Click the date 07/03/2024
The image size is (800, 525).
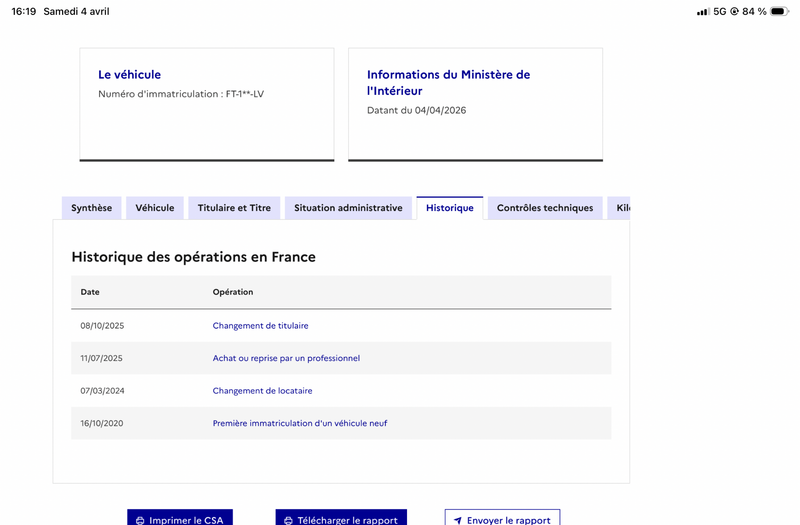pos(102,391)
